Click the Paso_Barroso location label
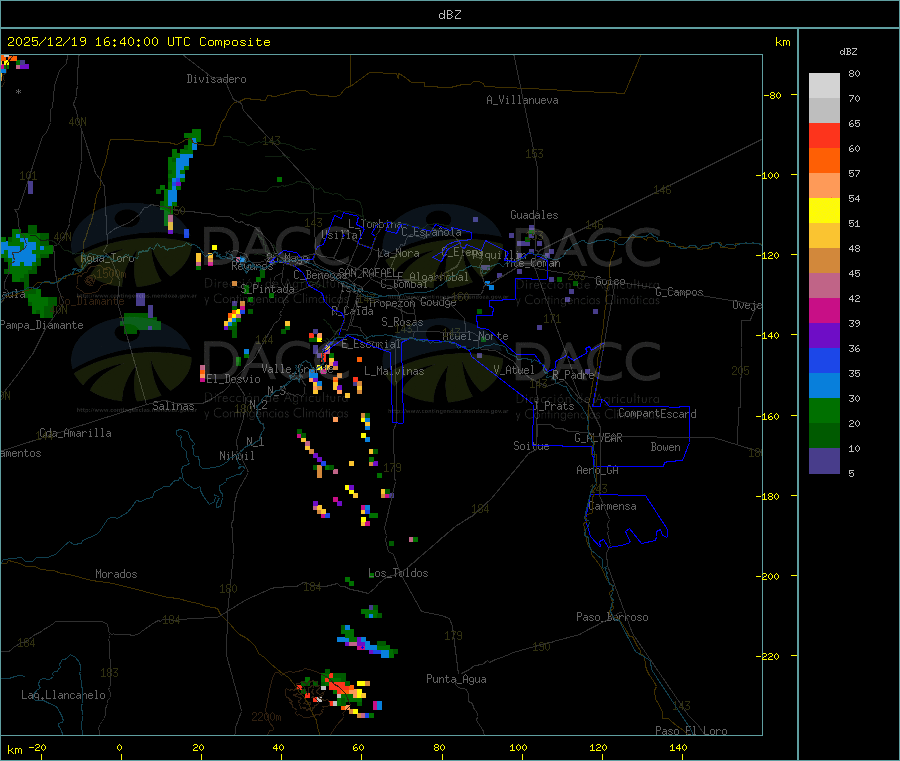This screenshot has height=761, width=900. pyautogui.click(x=612, y=617)
